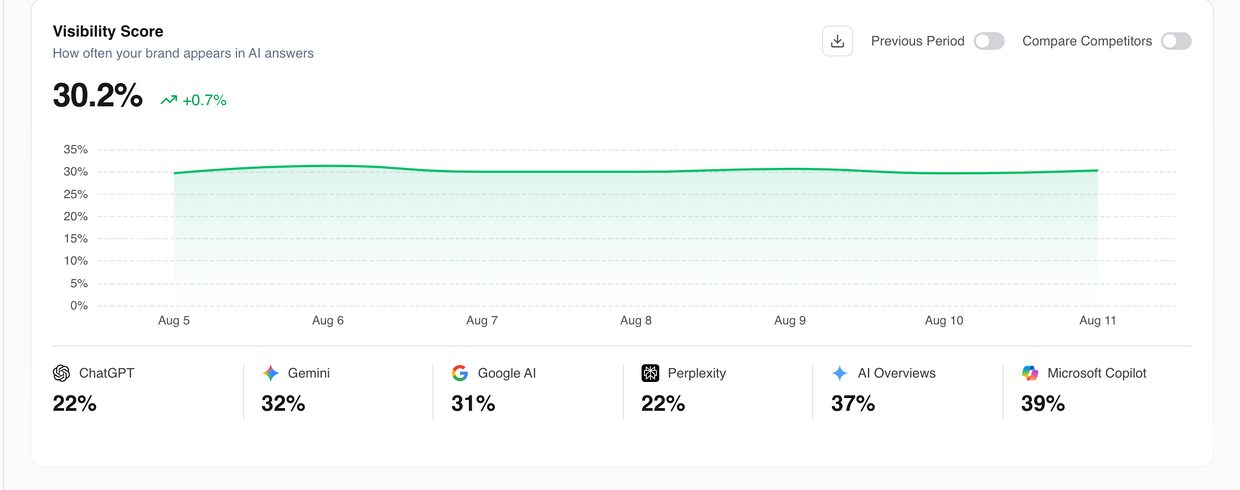Click the 25% y-axis label

(76, 194)
